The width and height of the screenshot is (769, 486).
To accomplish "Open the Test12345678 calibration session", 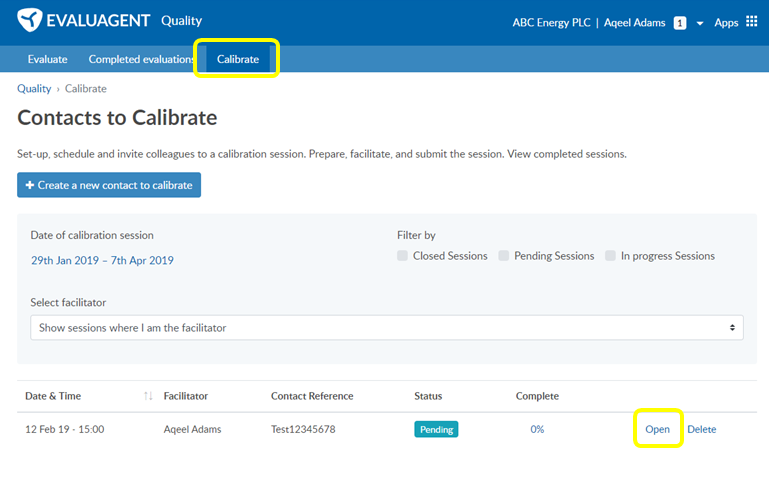I will point(657,429).
